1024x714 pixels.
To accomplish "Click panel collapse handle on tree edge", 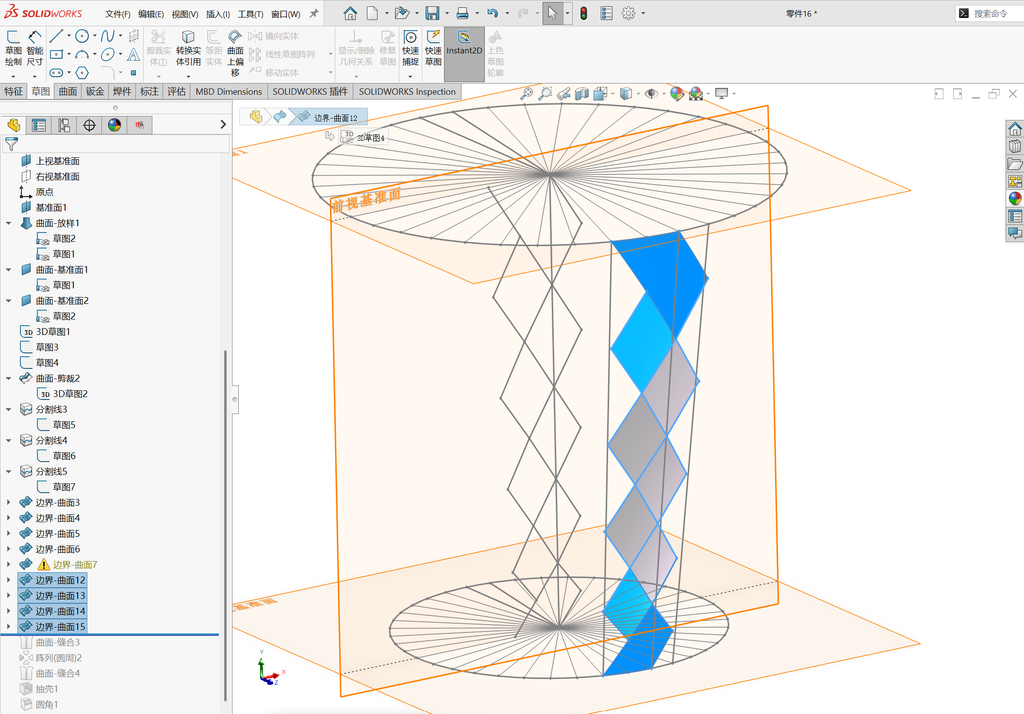I will pyautogui.click(x=235, y=398).
